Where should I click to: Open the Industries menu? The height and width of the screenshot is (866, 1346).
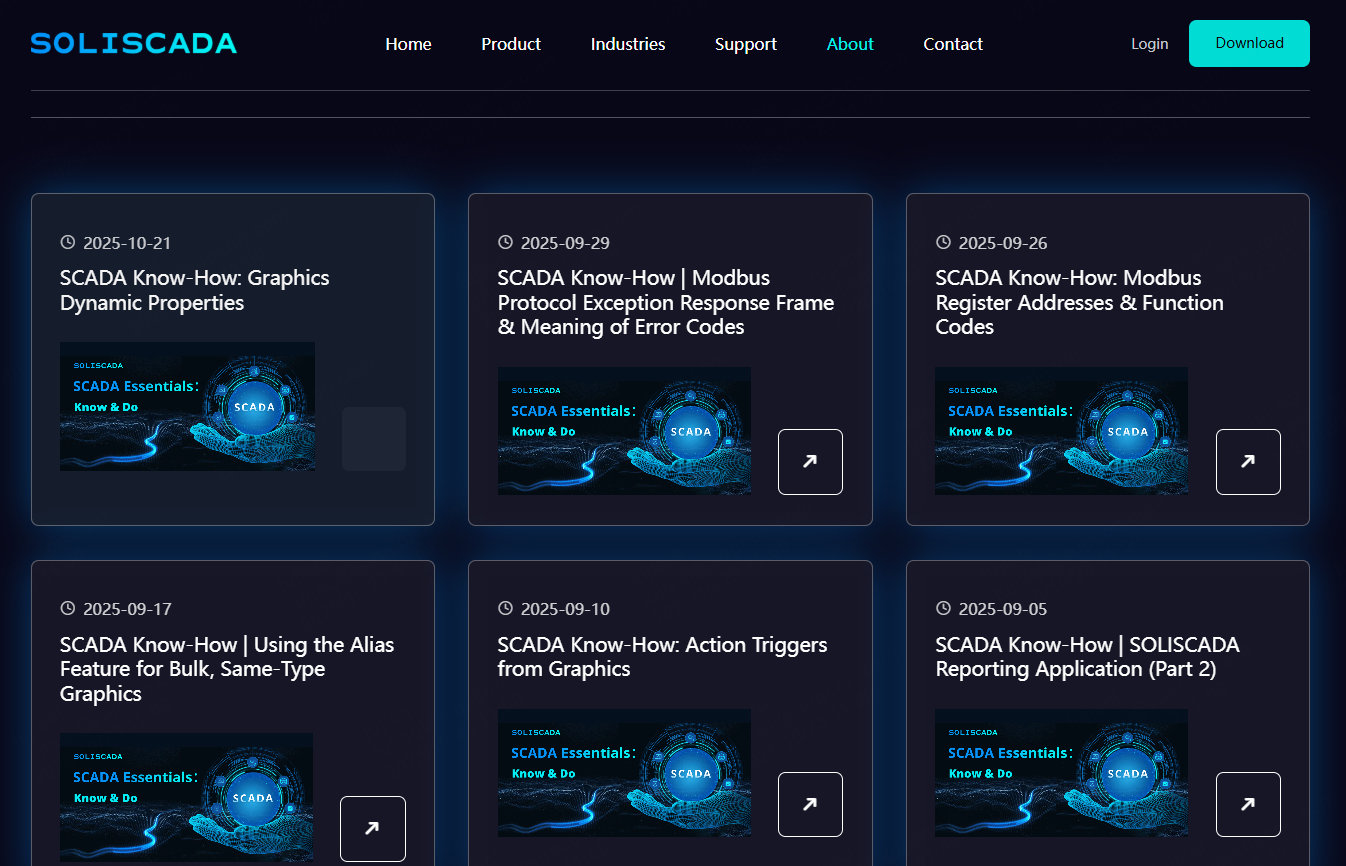[x=627, y=44]
